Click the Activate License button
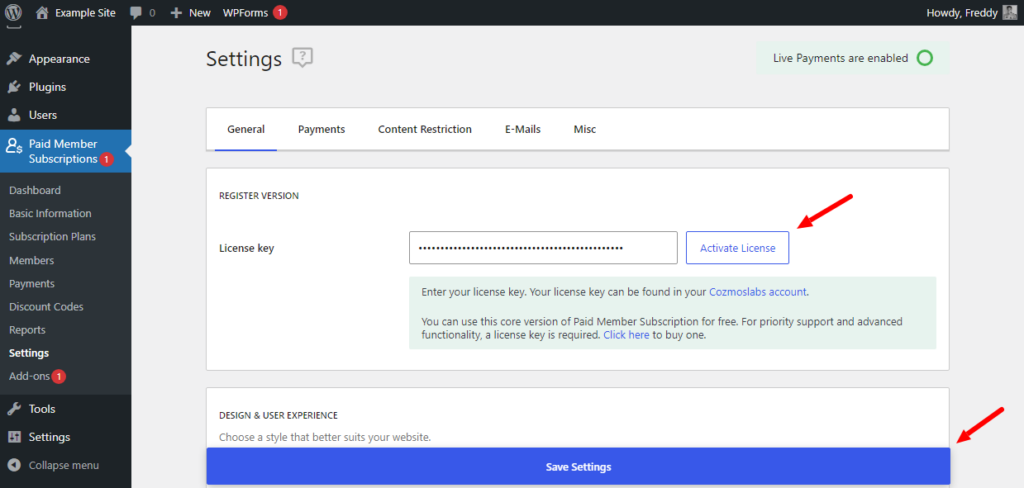 (737, 248)
